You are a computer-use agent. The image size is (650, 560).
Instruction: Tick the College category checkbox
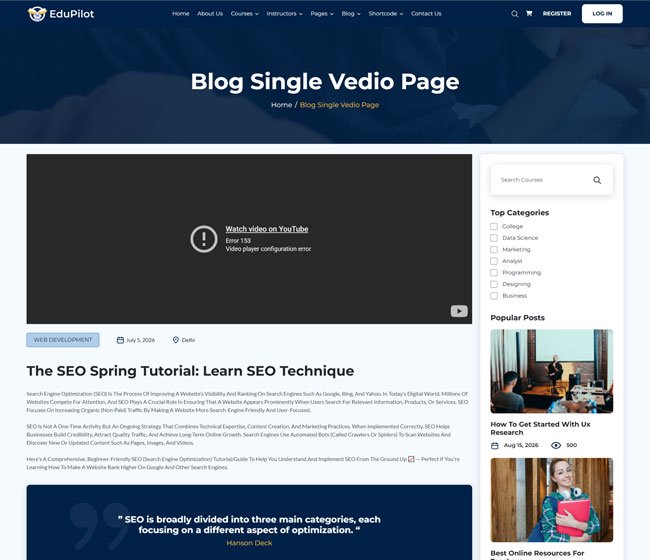(494, 226)
